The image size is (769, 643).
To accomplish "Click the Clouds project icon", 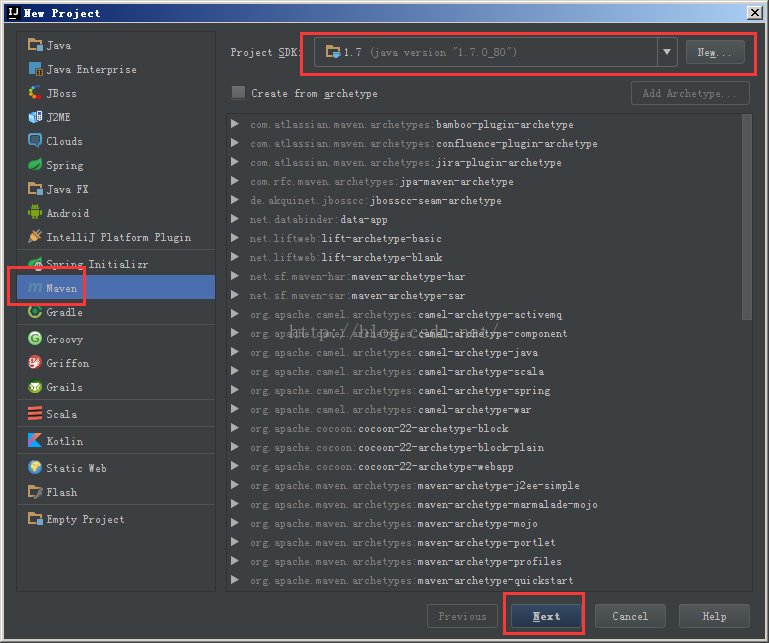I will [x=35, y=141].
